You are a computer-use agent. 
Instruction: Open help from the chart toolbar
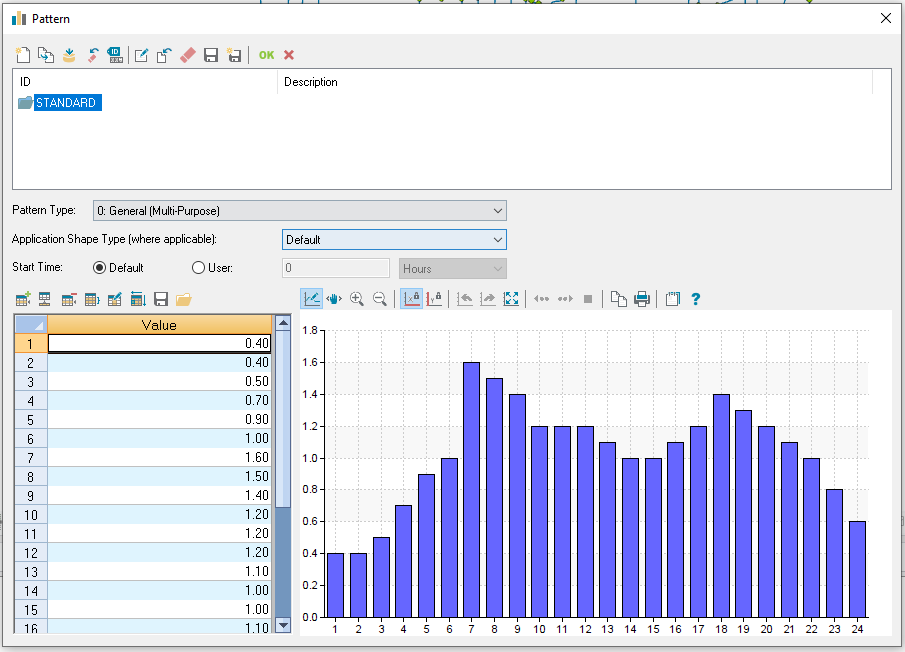pyautogui.click(x=695, y=298)
